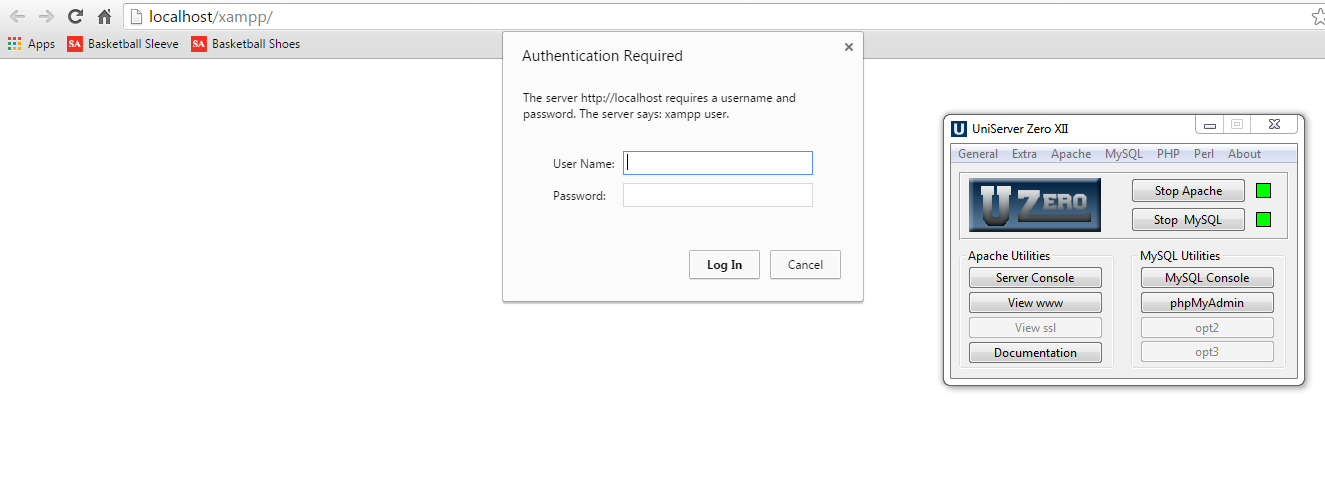
Task: Open the Extra menu in UniServer
Action: 1024,154
